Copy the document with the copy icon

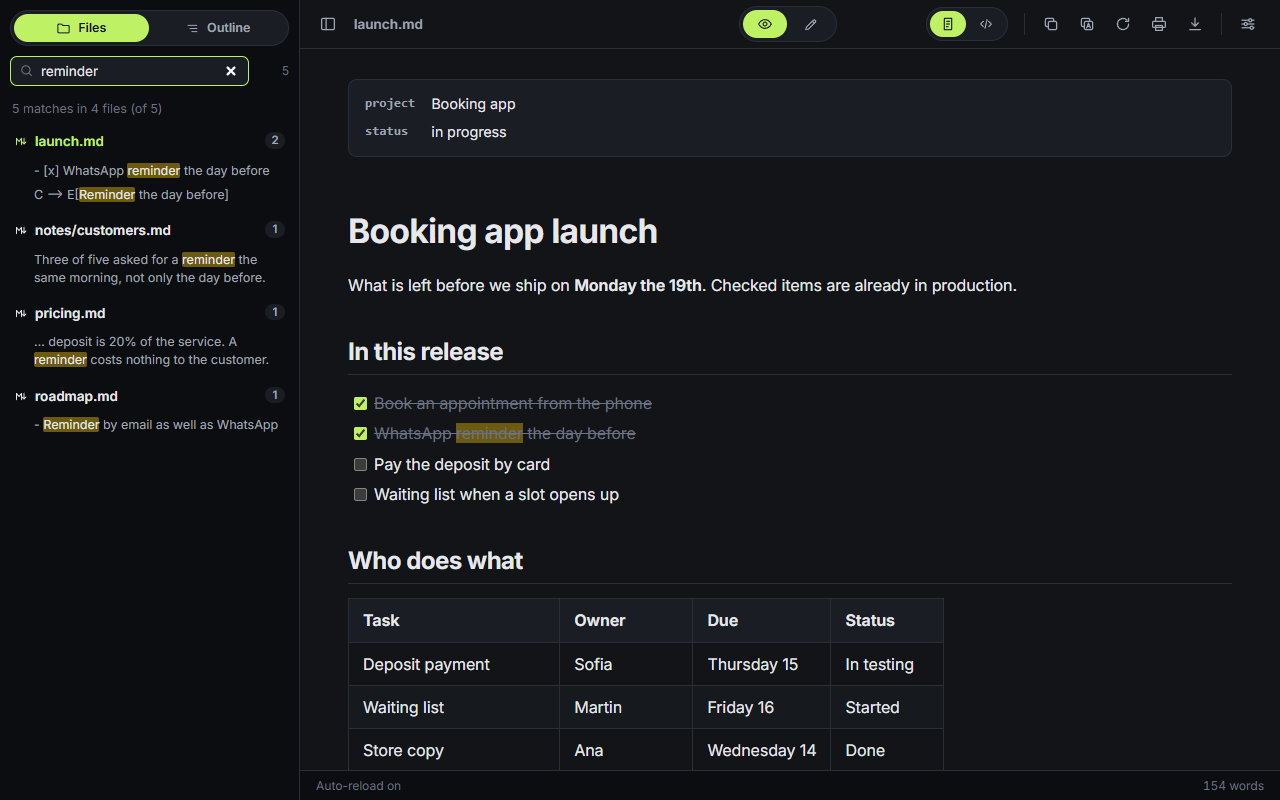pos(1051,24)
